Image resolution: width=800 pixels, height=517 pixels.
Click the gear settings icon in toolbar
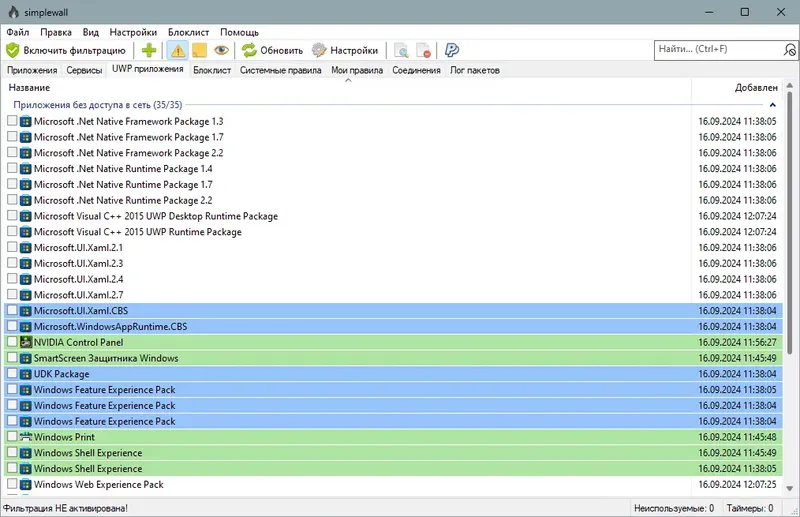tap(319, 50)
